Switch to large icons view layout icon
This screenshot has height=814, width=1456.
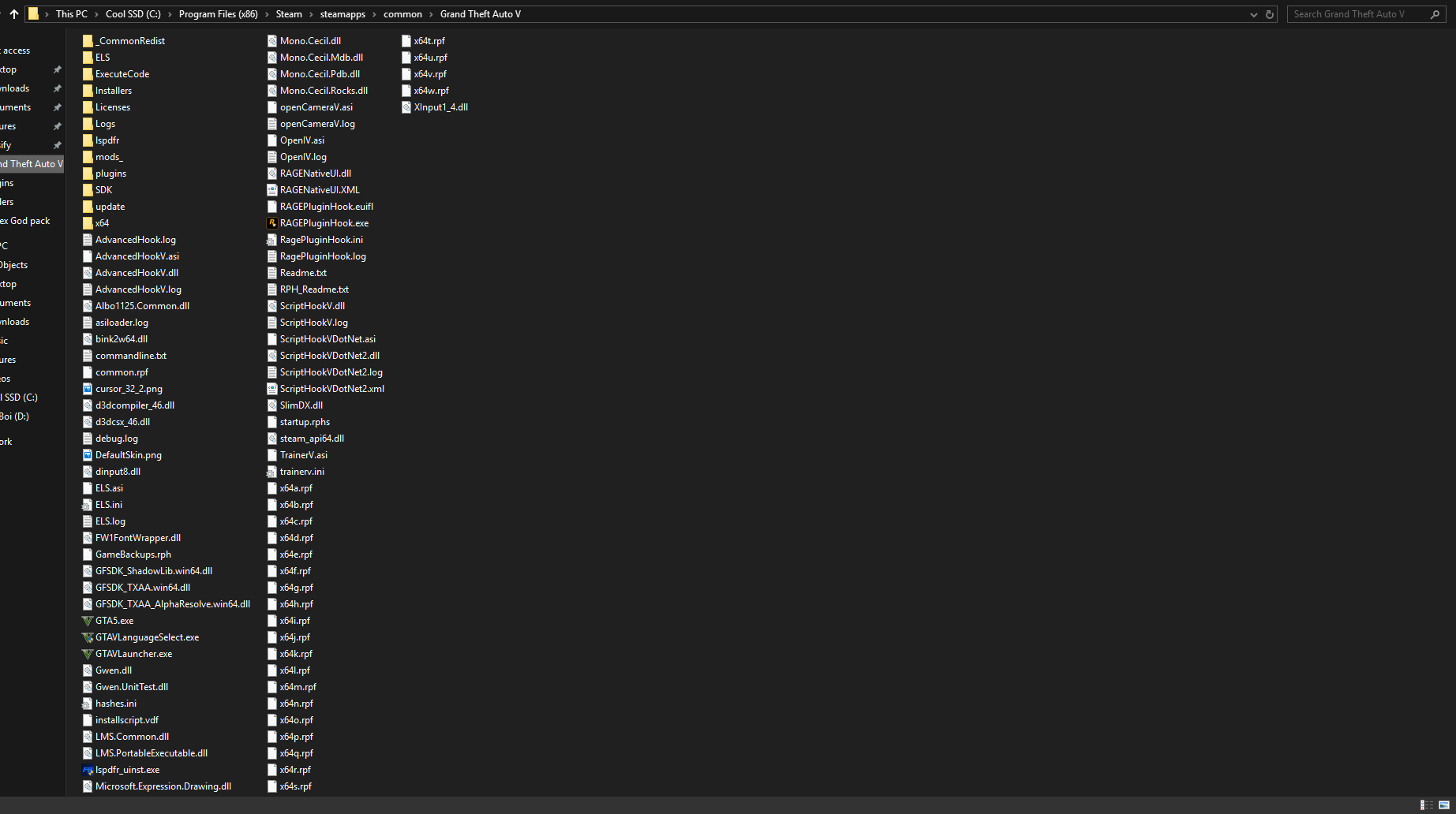[1444, 805]
